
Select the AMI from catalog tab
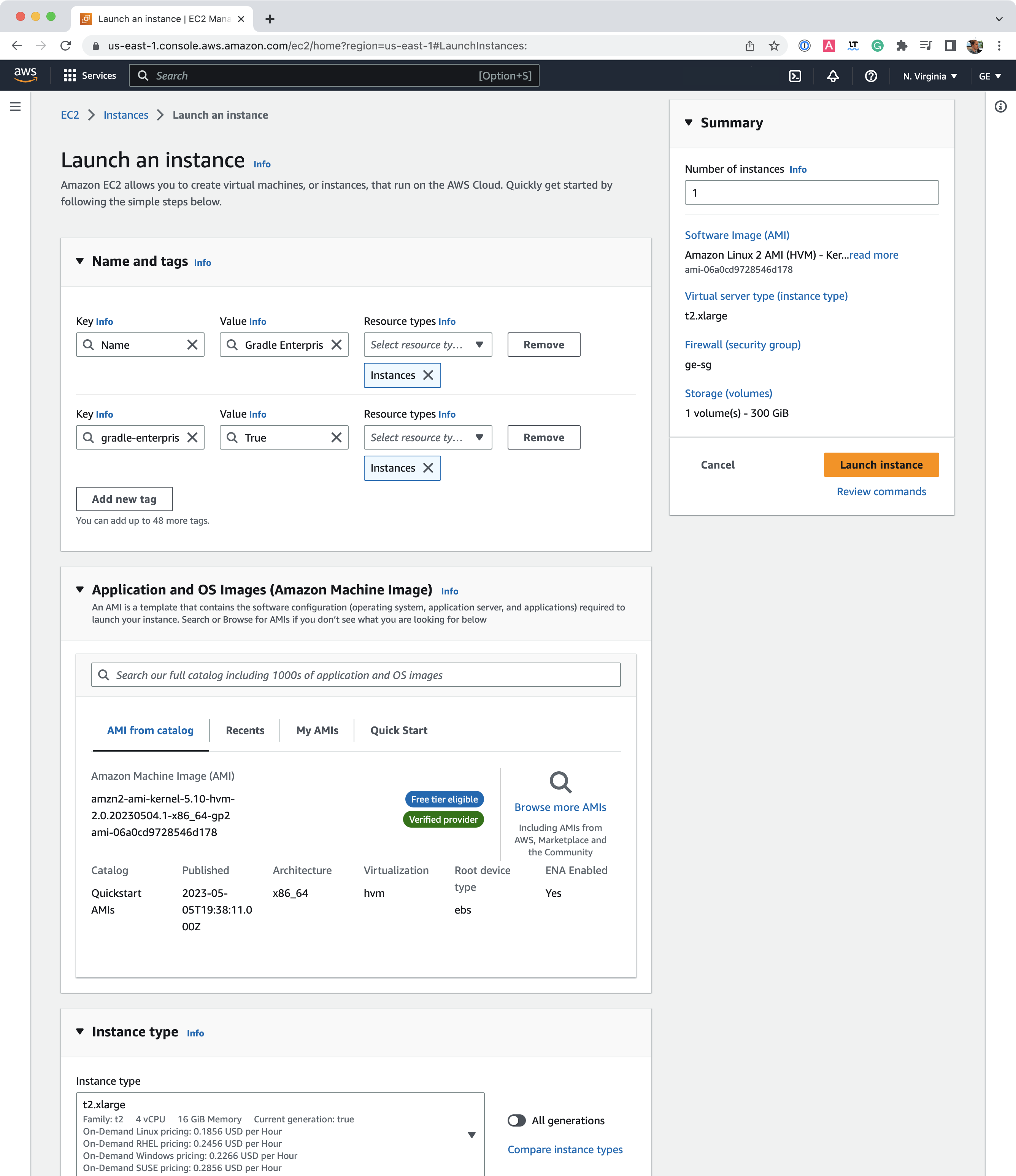(150, 730)
